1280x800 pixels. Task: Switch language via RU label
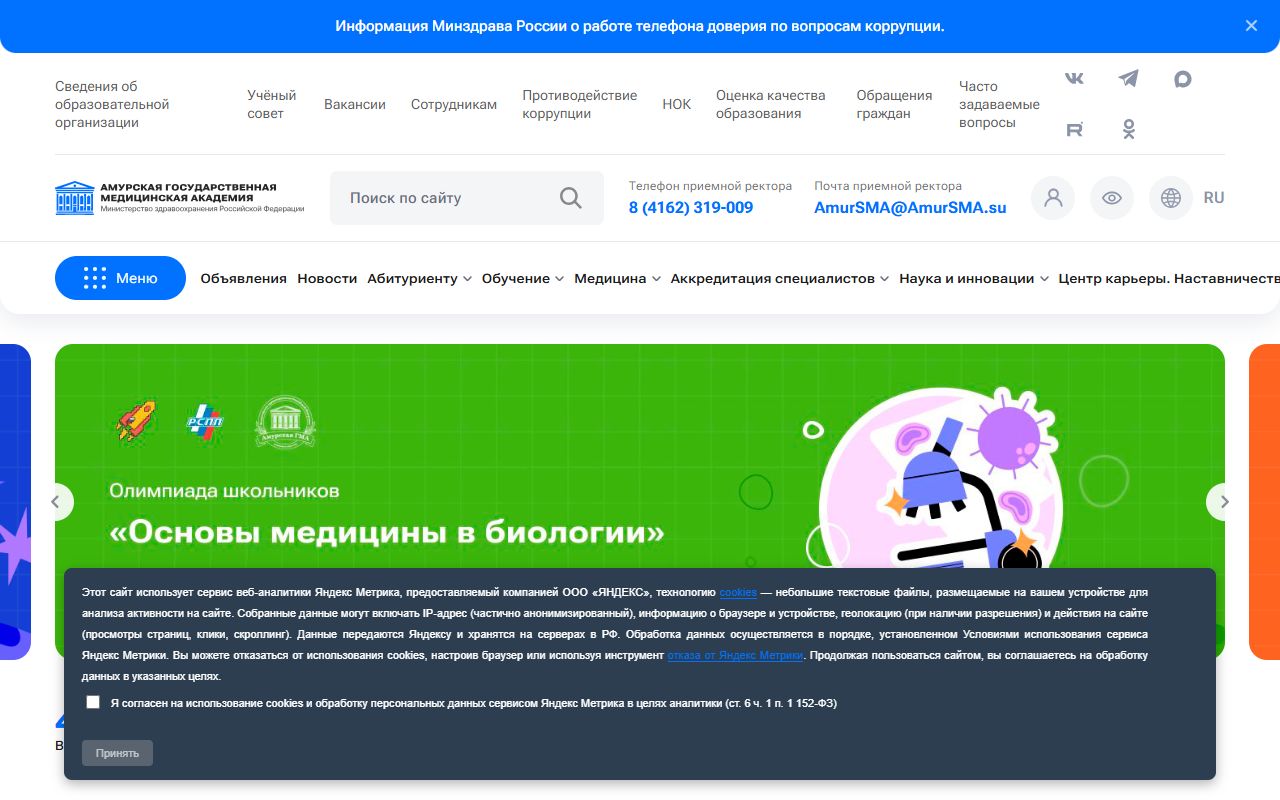click(x=1214, y=198)
